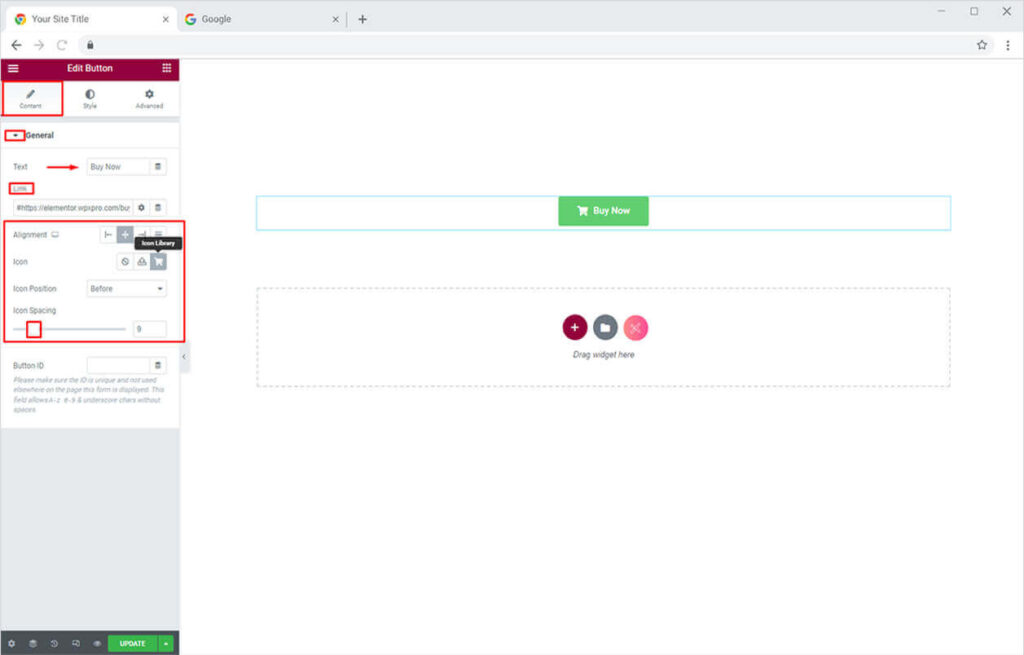This screenshot has height=655, width=1024.
Task: Open the Icon Position dropdown
Action: (127, 289)
